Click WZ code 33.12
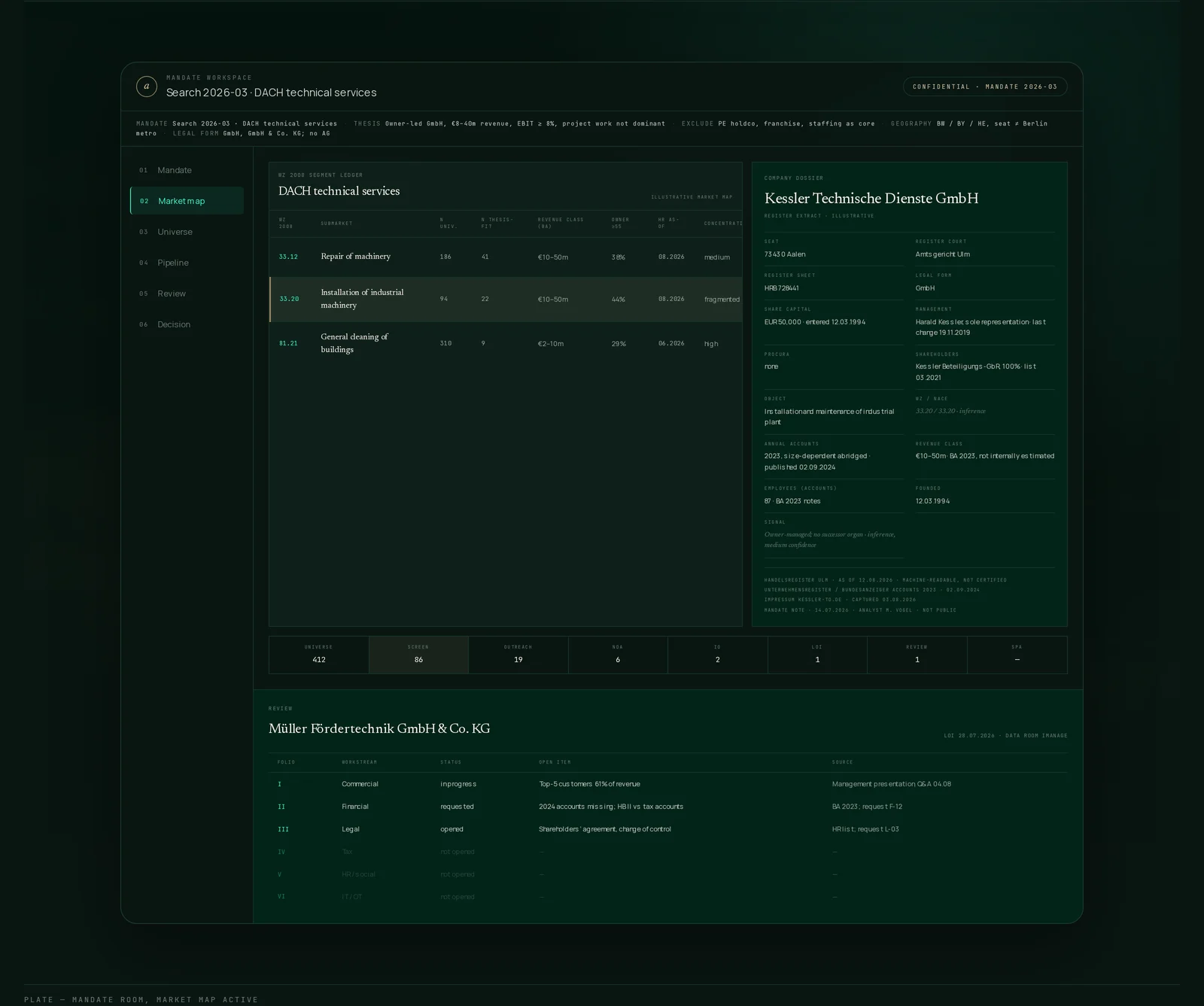 [288, 257]
